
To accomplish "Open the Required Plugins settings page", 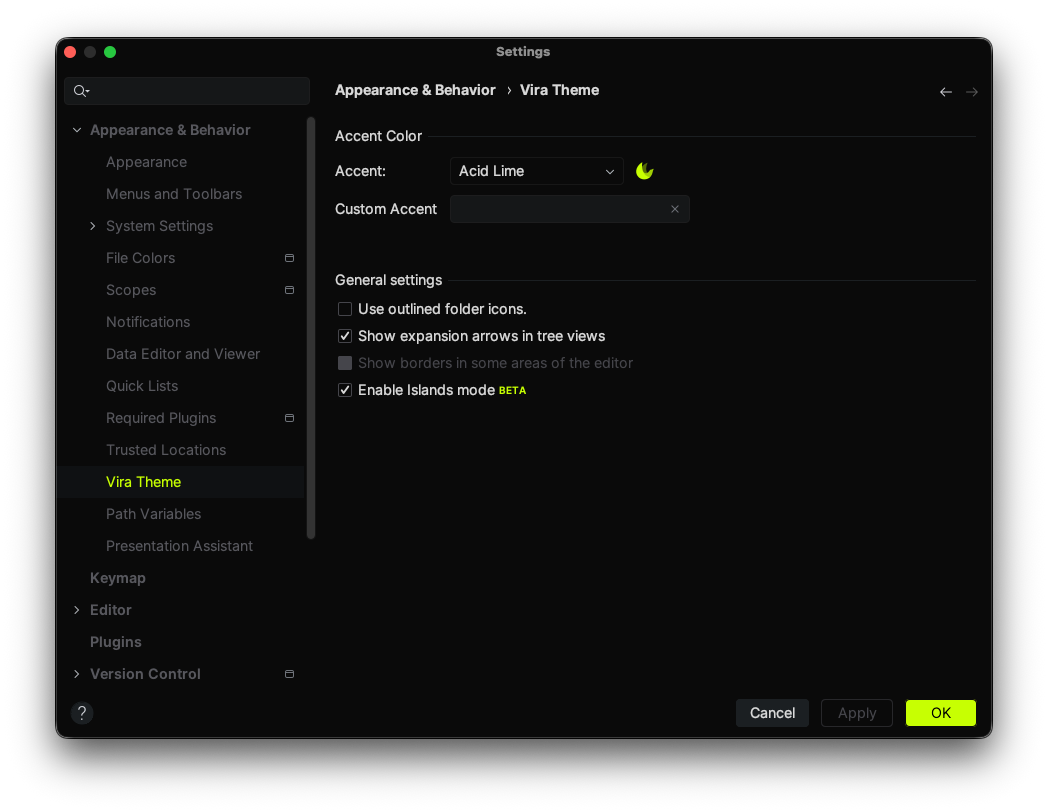I will point(161,418).
